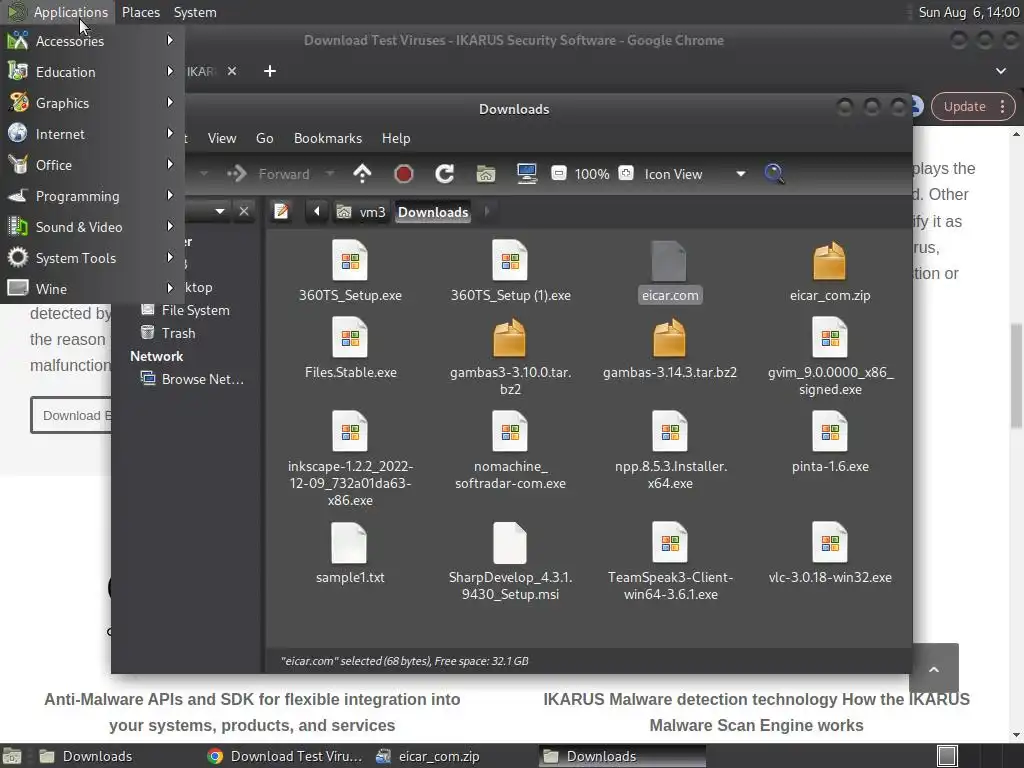Open the Computer location icon

[x=526, y=174]
